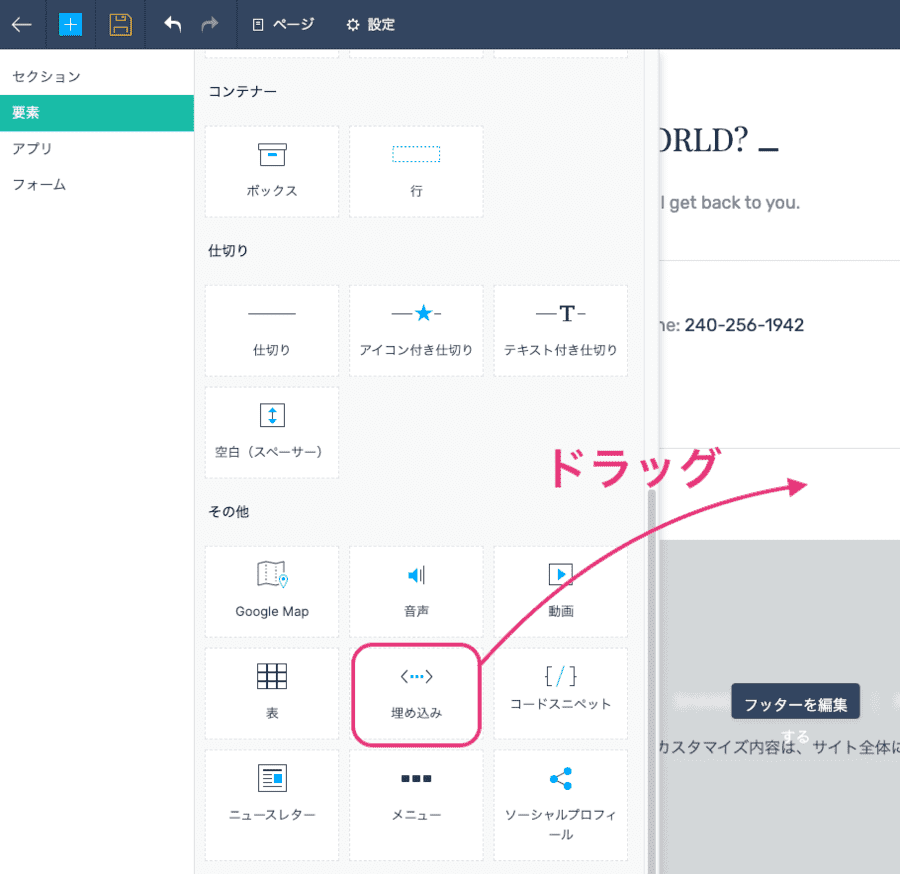Image resolution: width=900 pixels, height=874 pixels.
Task: Click the フッターを編集 button
Action: point(796,704)
